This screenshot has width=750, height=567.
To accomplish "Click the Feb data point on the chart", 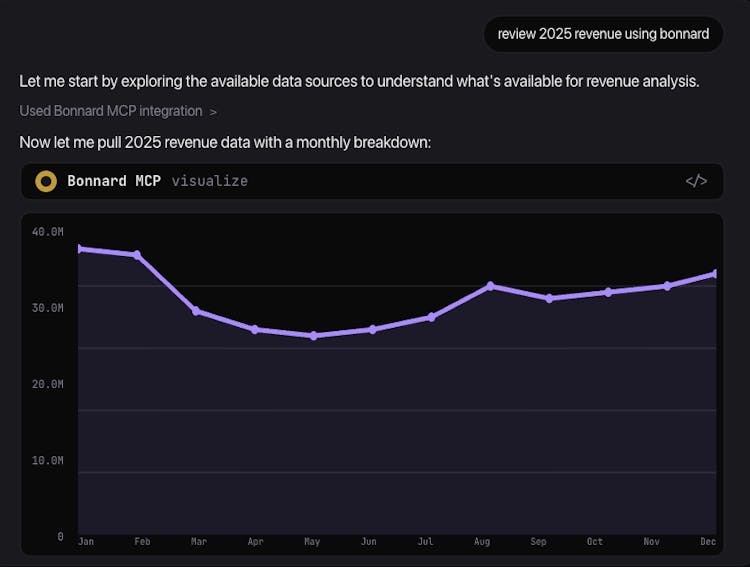I will (137, 255).
